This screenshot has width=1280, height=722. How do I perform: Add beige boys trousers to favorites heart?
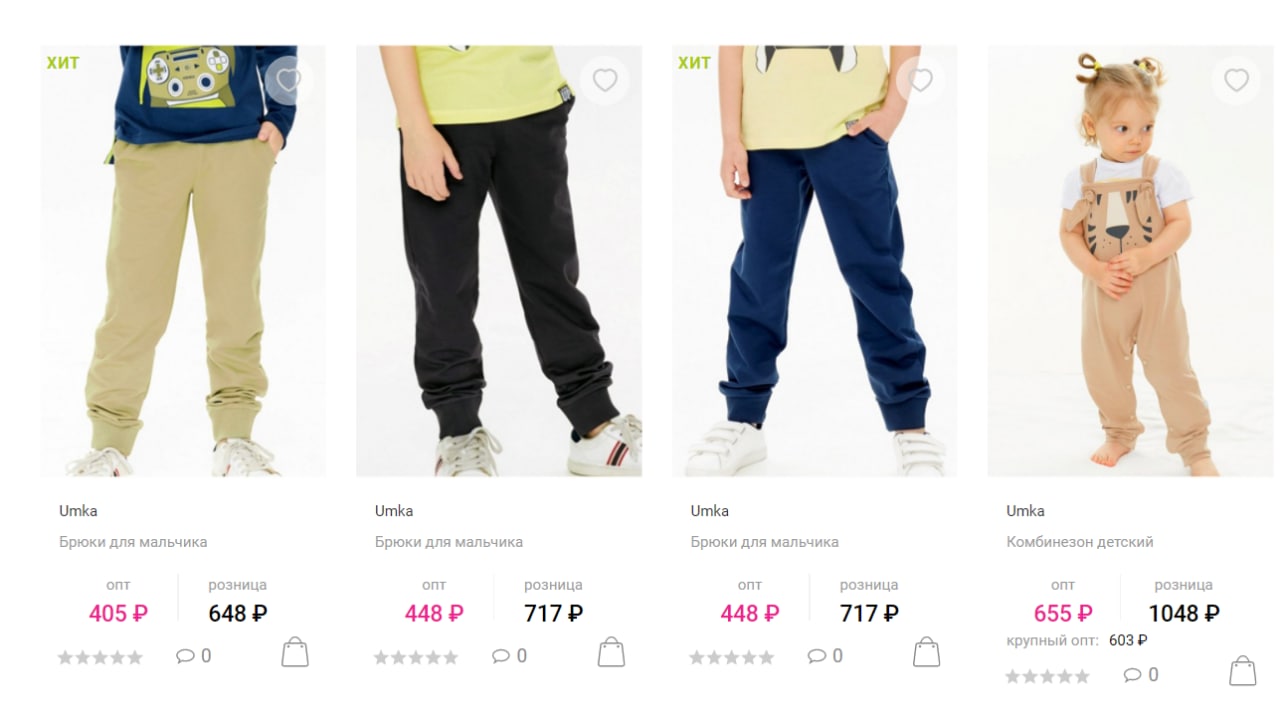click(x=289, y=80)
